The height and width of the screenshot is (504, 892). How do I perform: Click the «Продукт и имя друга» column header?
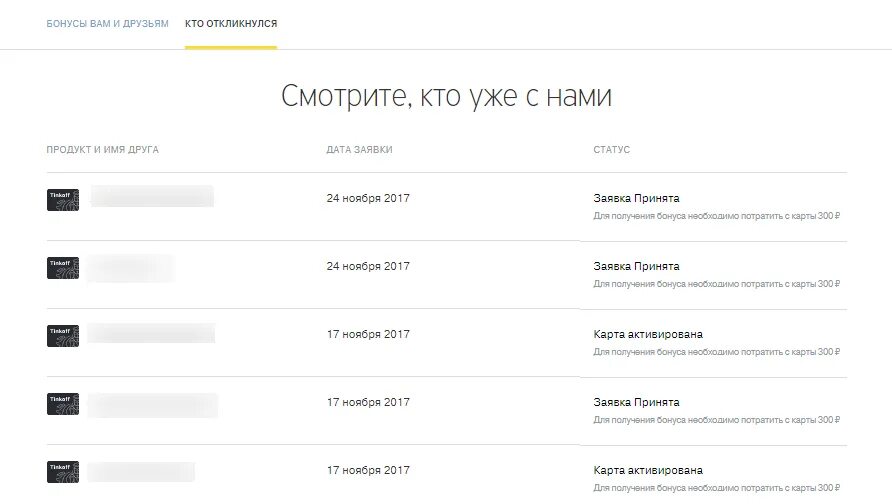pyautogui.click(x=102, y=150)
